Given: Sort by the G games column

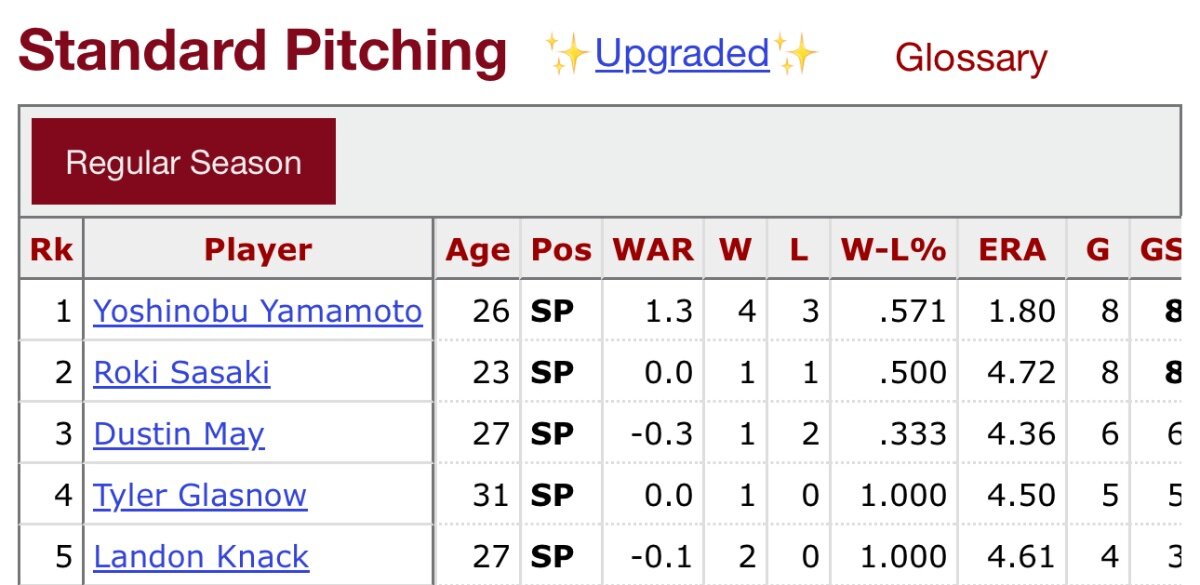Looking at the screenshot, I should [x=1098, y=249].
